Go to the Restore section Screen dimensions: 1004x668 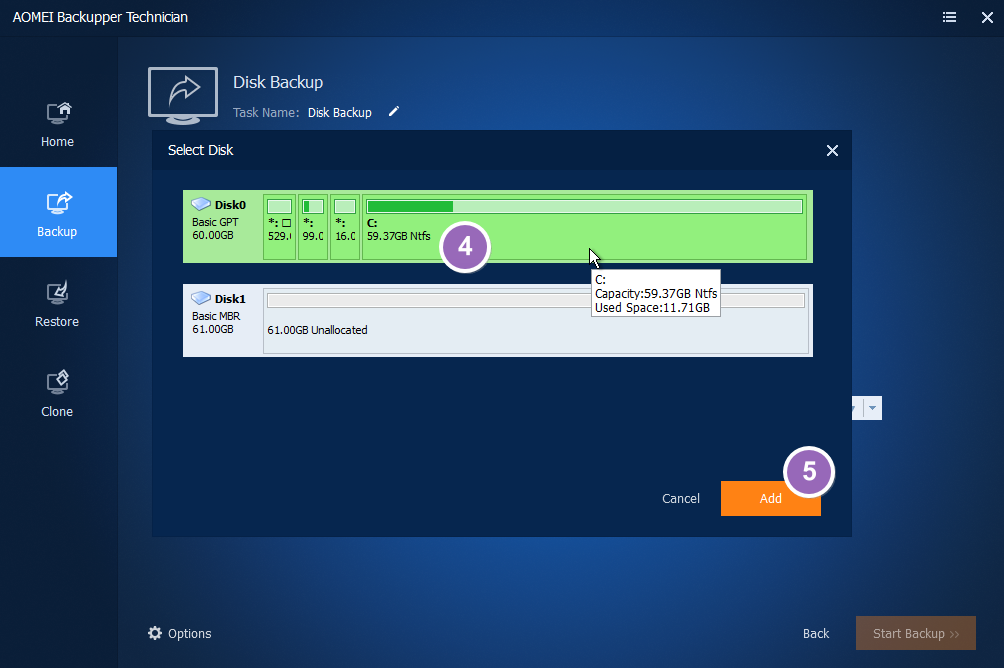pos(58,302)
